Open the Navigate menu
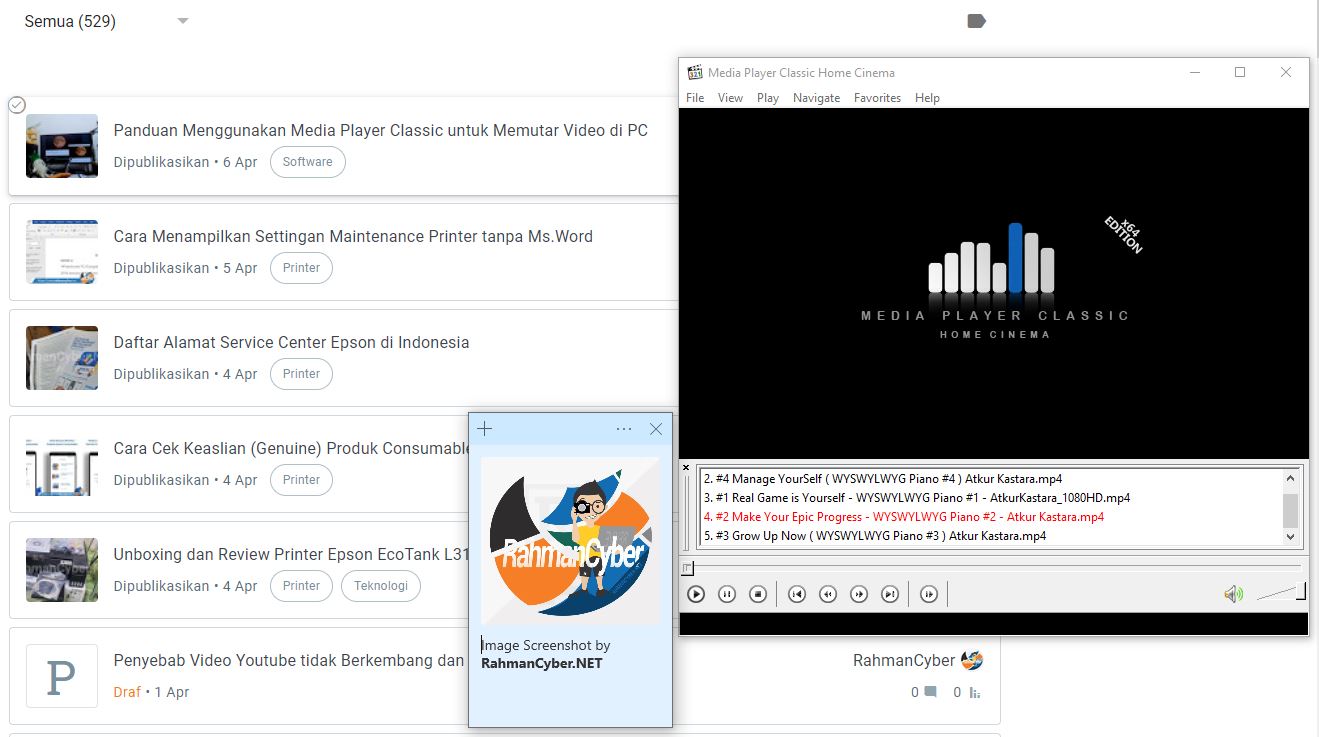This screenshot has height=737, width=1319. [x=816, y=97]
